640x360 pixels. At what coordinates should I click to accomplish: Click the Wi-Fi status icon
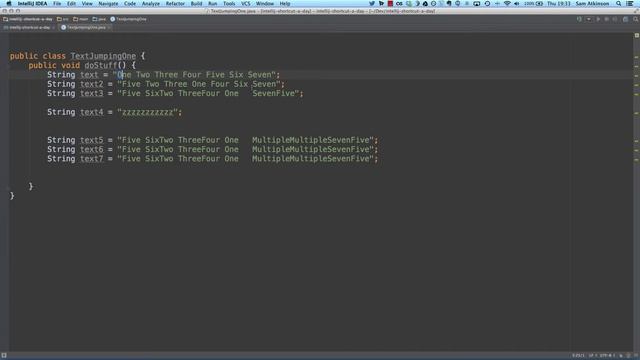point(507,4)
